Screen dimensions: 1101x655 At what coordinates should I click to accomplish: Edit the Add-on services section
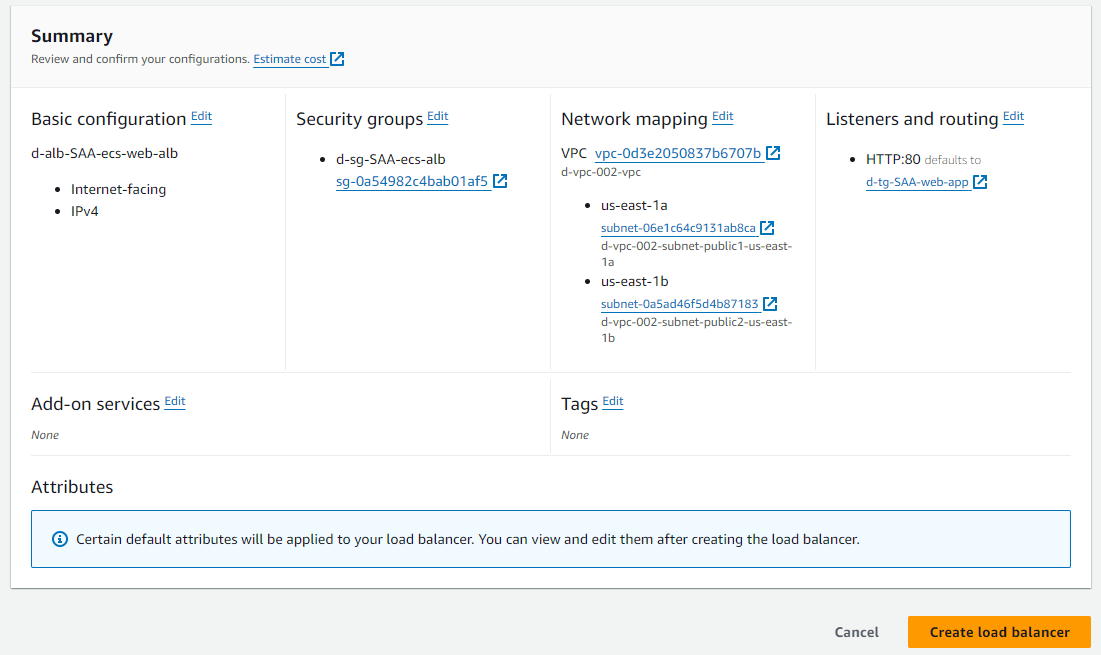point(175,402)
